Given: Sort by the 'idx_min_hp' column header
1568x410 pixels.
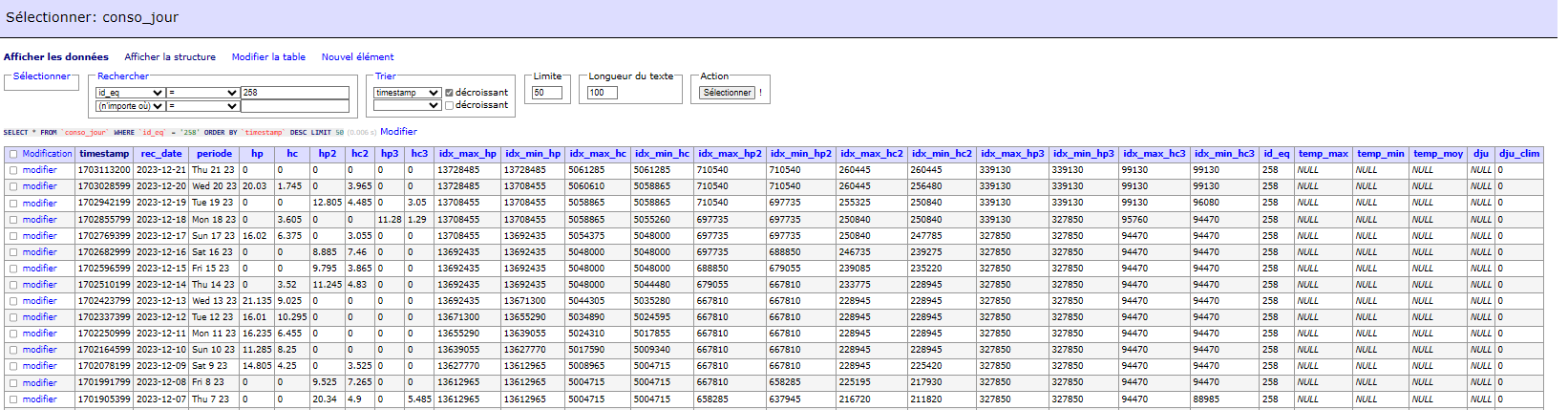Looking at the screenshot, I should (533, 154).
